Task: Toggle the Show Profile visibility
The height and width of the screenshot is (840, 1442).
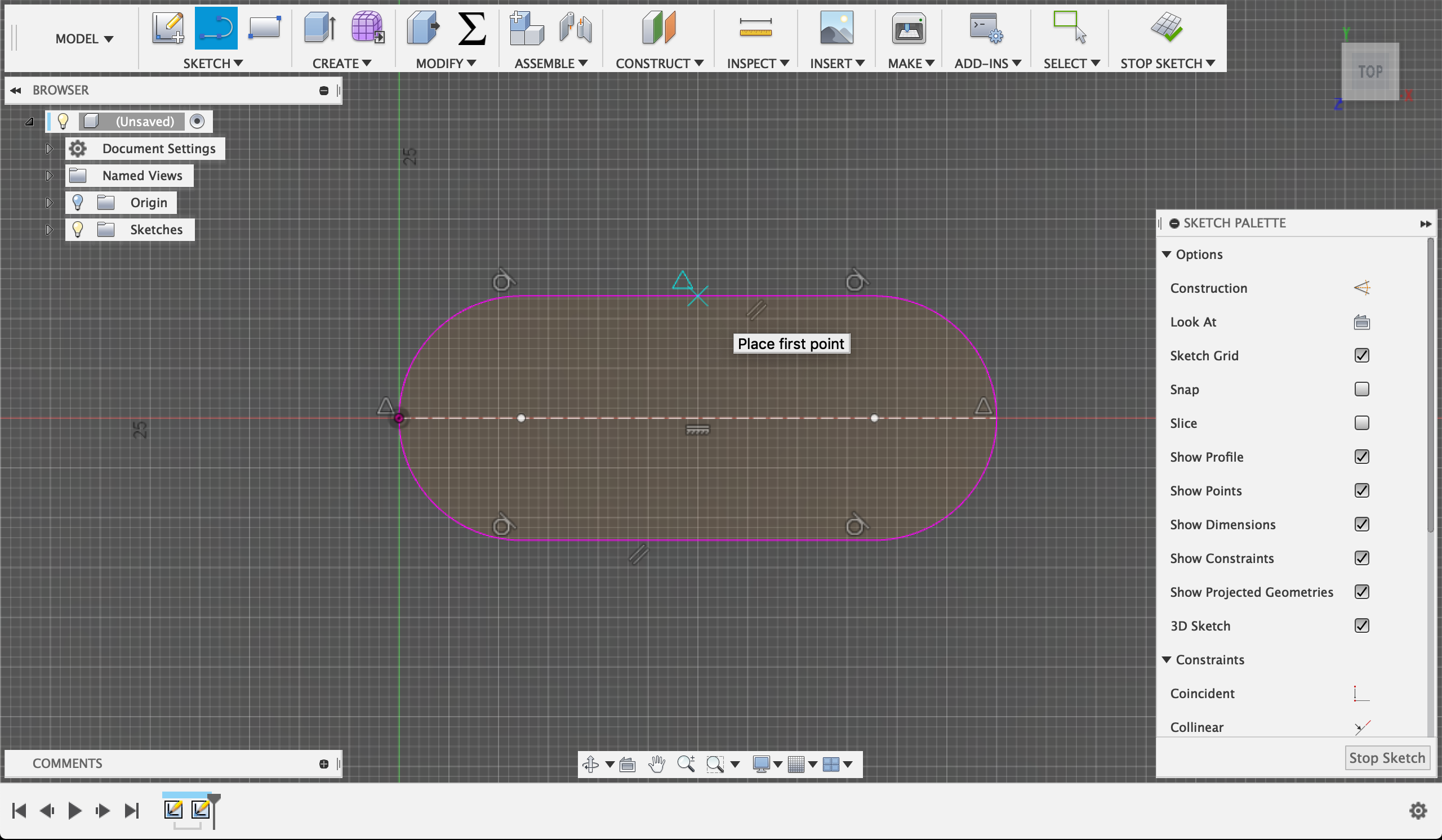Action: [1361, 456]
